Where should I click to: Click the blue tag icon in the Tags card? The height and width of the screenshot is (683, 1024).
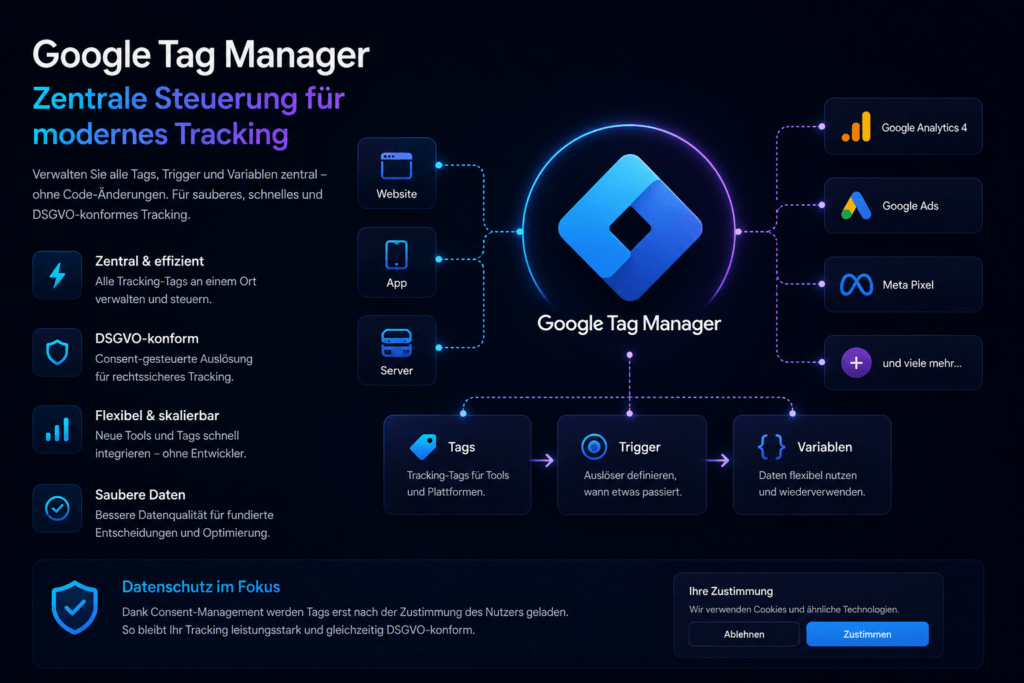pyautogui.click(x=423, y=447)
